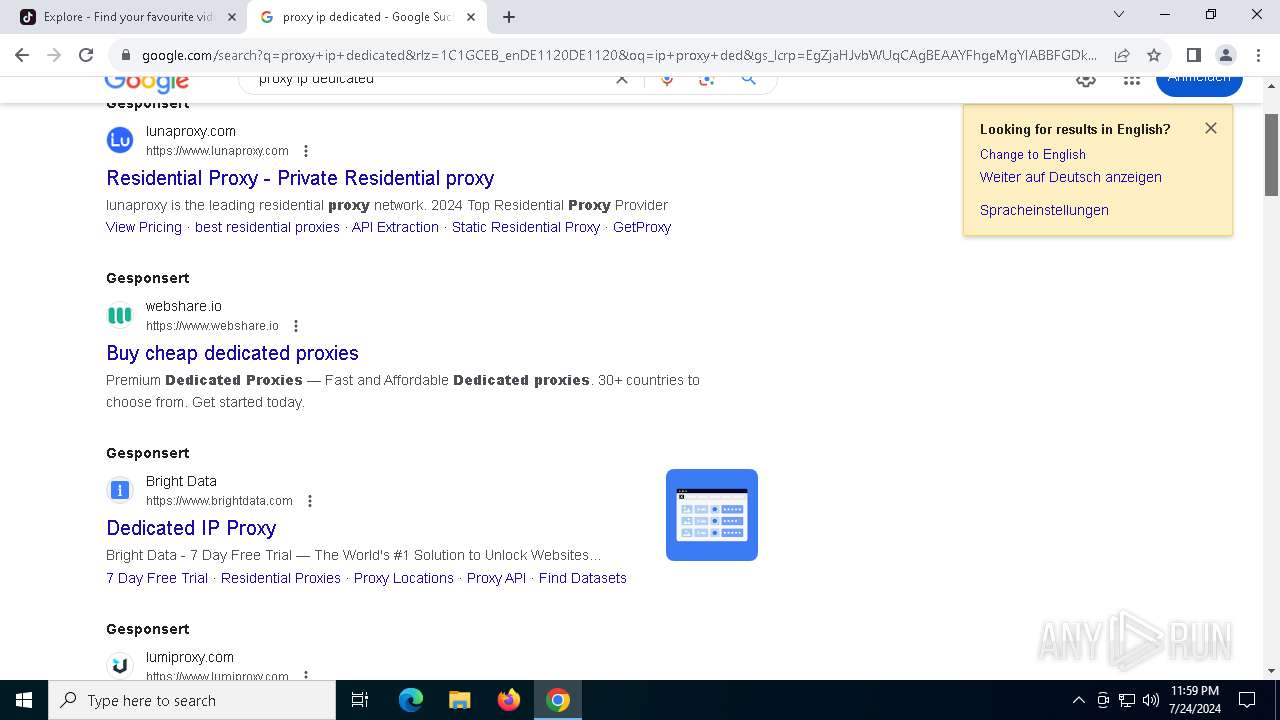Screen dimensions: 1280x720
Task: Click the lumiproxy favicon
Action: click(120, 665)
